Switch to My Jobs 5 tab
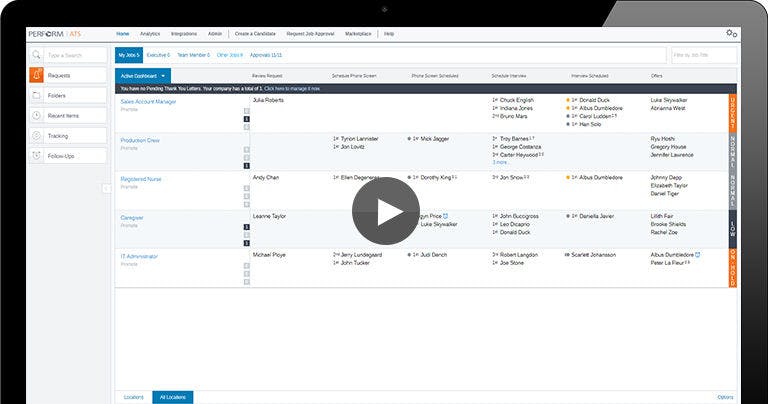This screenshot has height=404, width=768. pos(129,55)
